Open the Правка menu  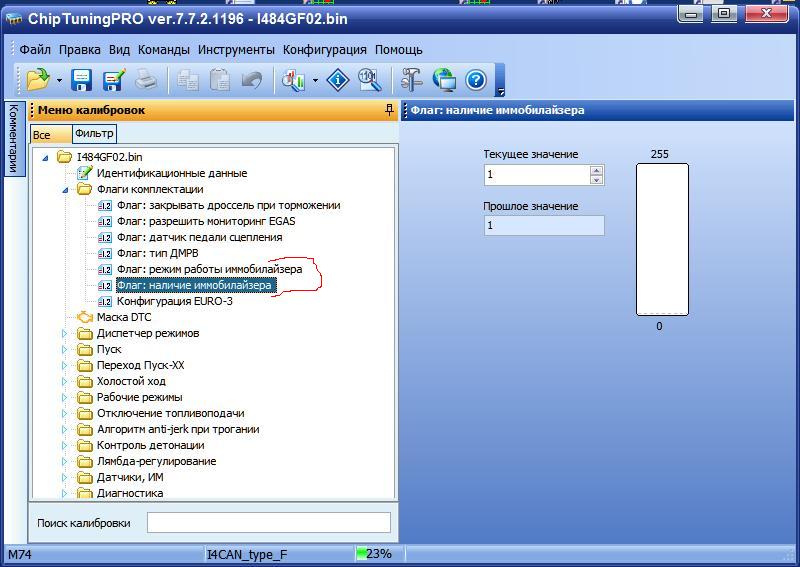[80, 50]
